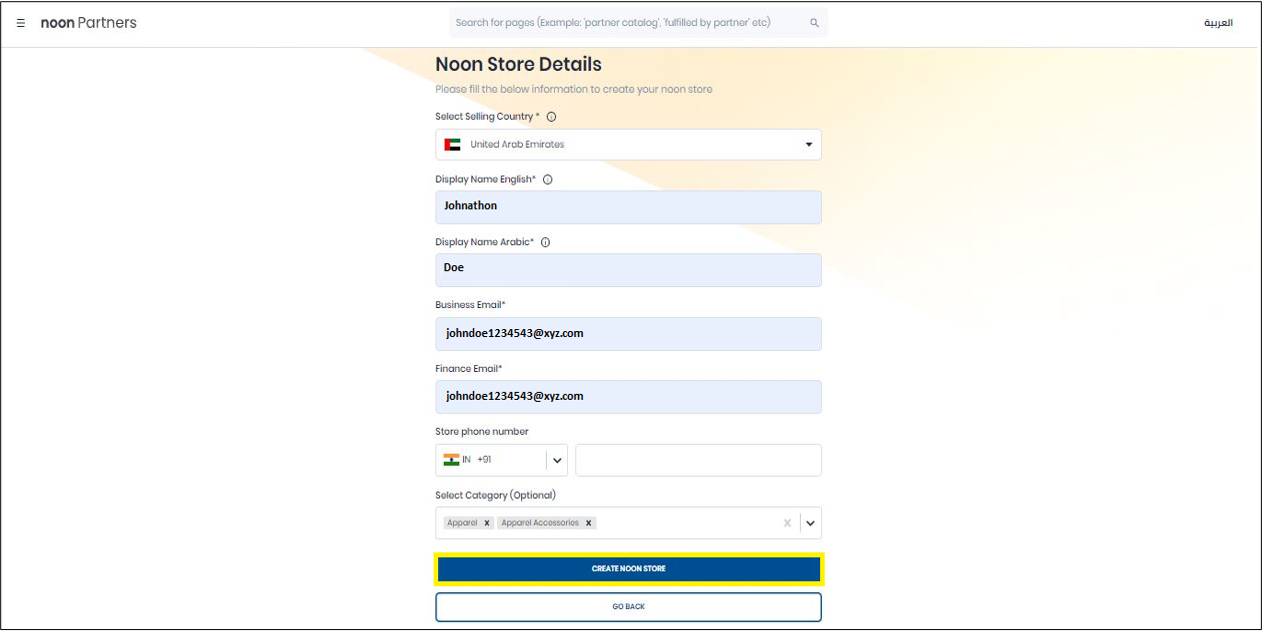This screenshot has width=1264, height=633.
Task: Click the noon Partners logo
Action: [88, 23]
